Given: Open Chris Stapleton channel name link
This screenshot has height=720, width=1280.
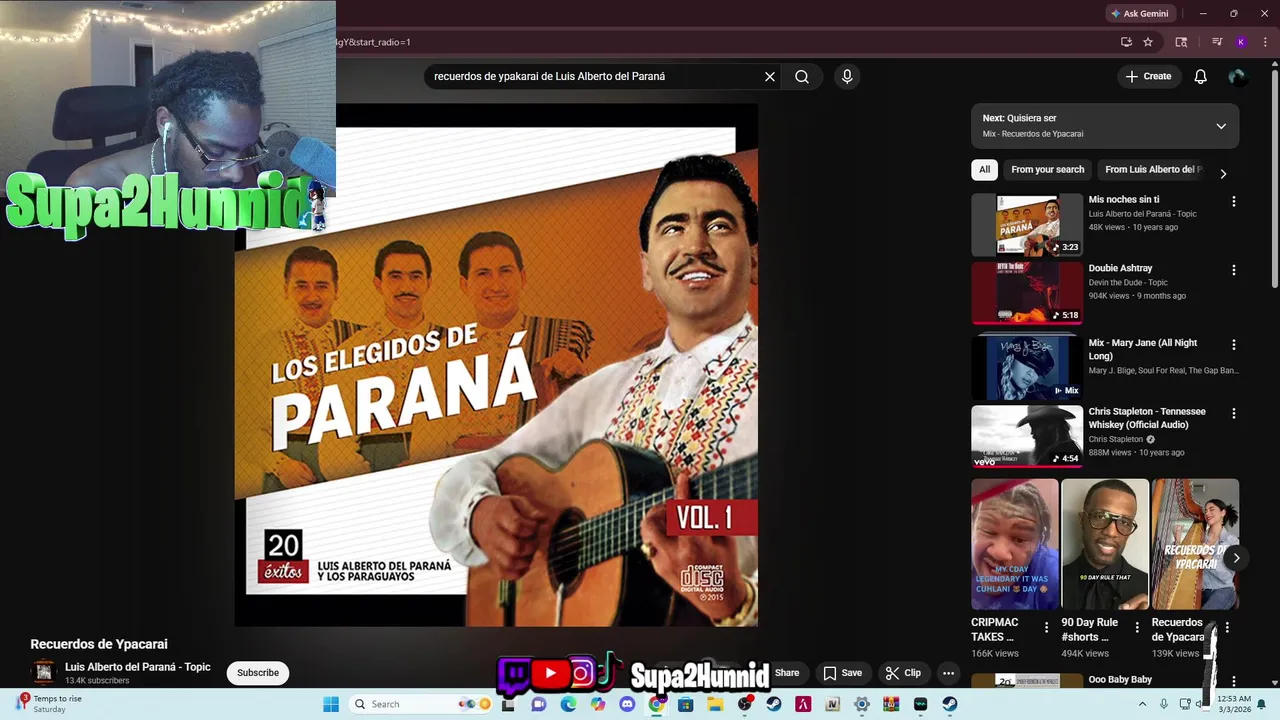Looking at the screenshot, I should [x=1116, y=439].
